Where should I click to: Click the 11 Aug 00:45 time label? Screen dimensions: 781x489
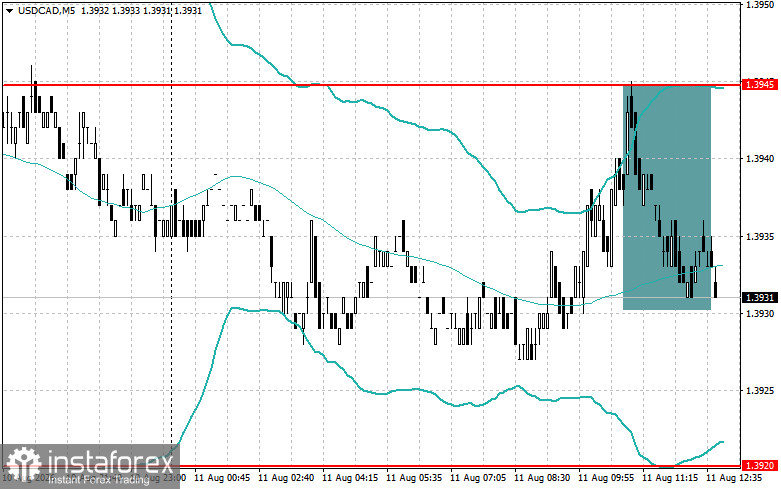222,478
